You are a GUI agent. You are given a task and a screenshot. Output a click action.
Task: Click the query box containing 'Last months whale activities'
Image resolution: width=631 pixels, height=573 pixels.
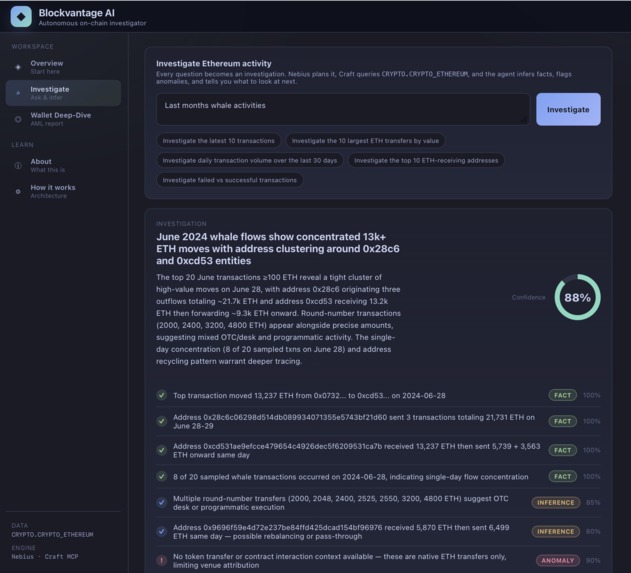(343, 109)
